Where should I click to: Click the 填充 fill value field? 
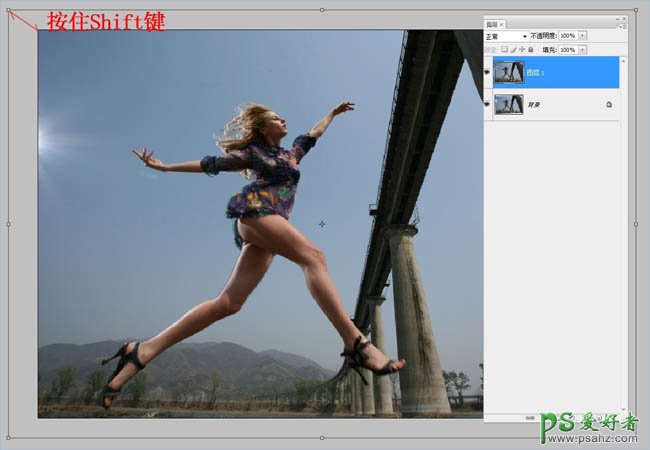(x=567, y=49)
